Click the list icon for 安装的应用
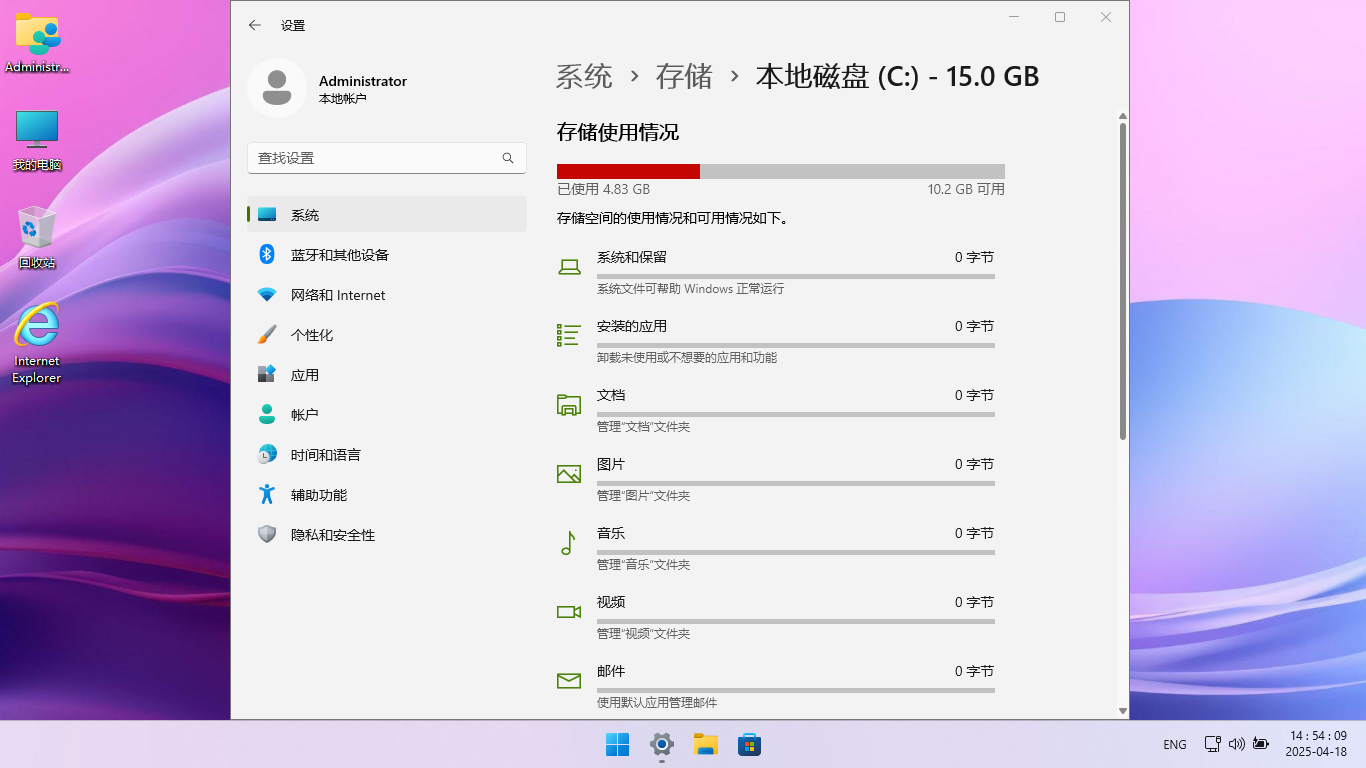This screenshot has width=1366, height=768. pyautogui.click(x=569, y=335)
